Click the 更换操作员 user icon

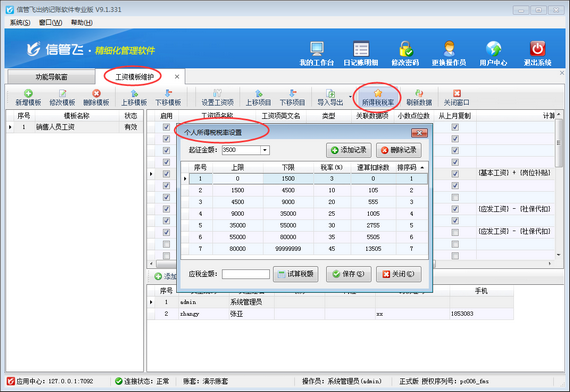click(449, 49)
